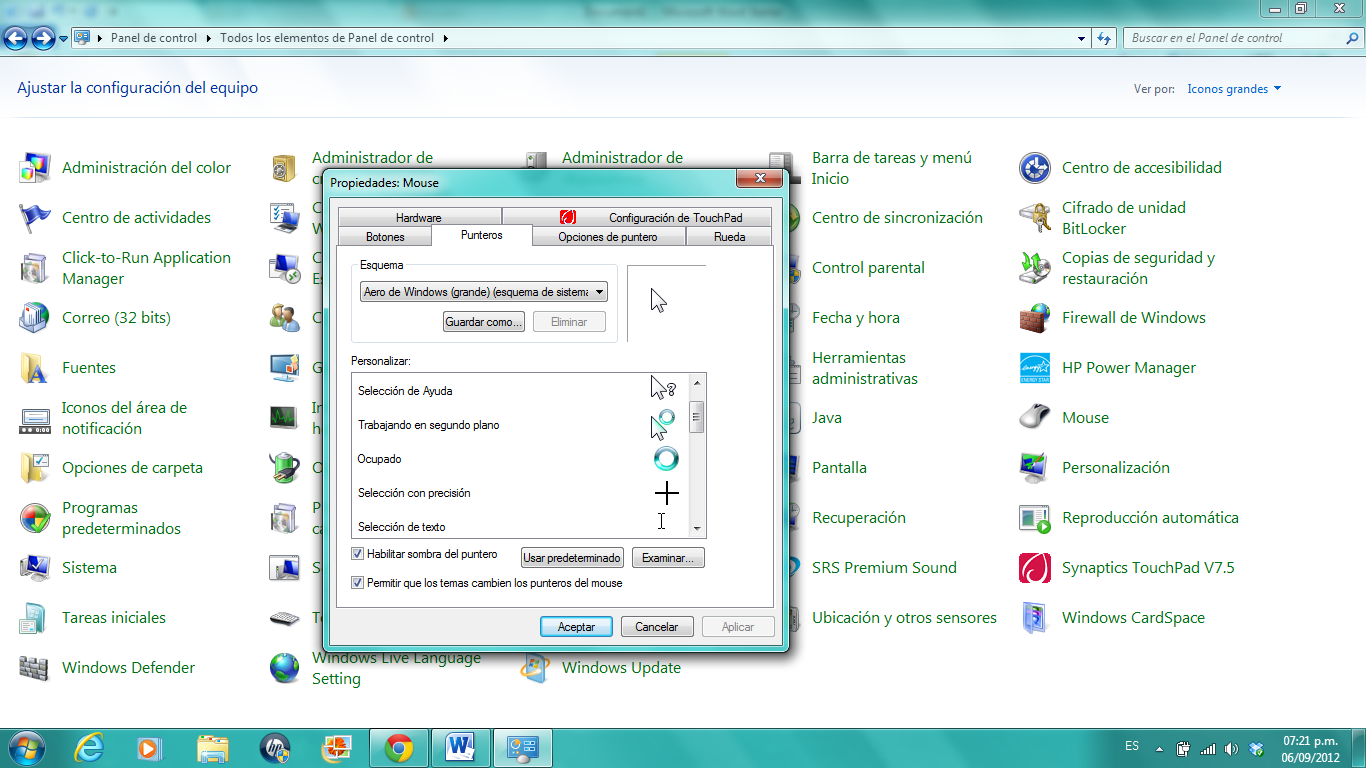Open the Java control panel
The width and height of the screenshot is (1366, 768).
[826, 417]
